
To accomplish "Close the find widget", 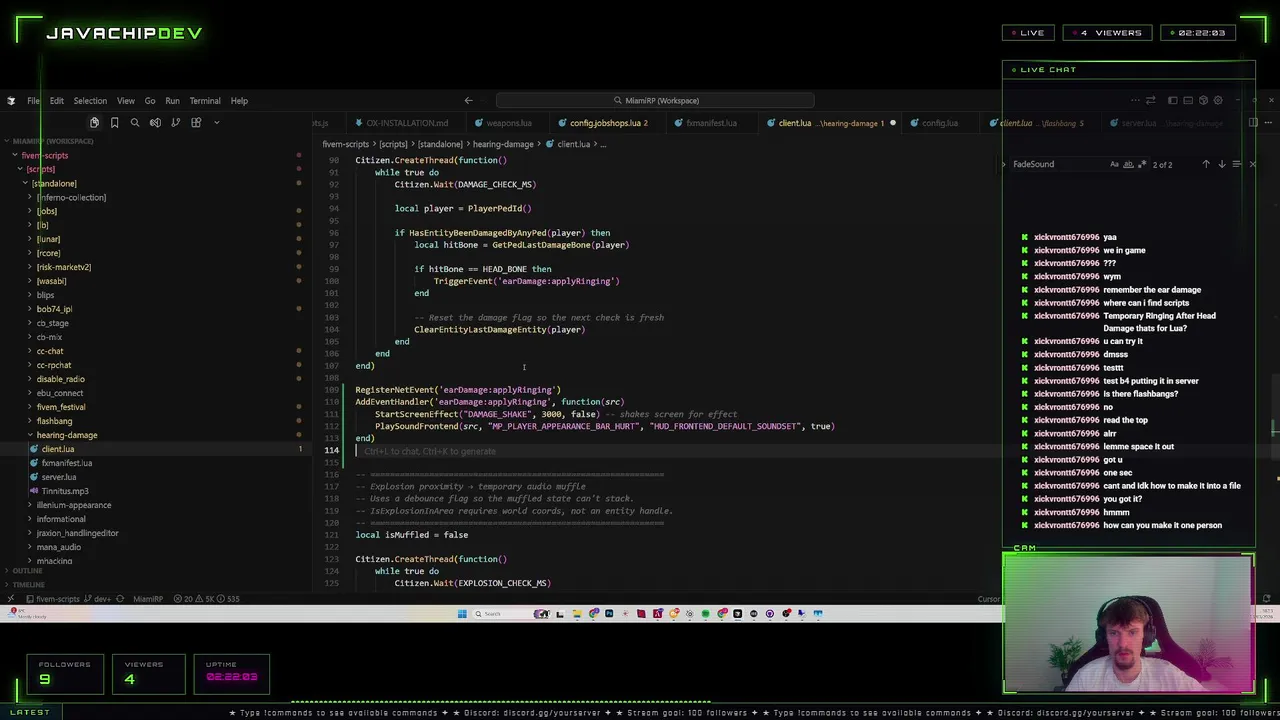I will point(1252,164).
